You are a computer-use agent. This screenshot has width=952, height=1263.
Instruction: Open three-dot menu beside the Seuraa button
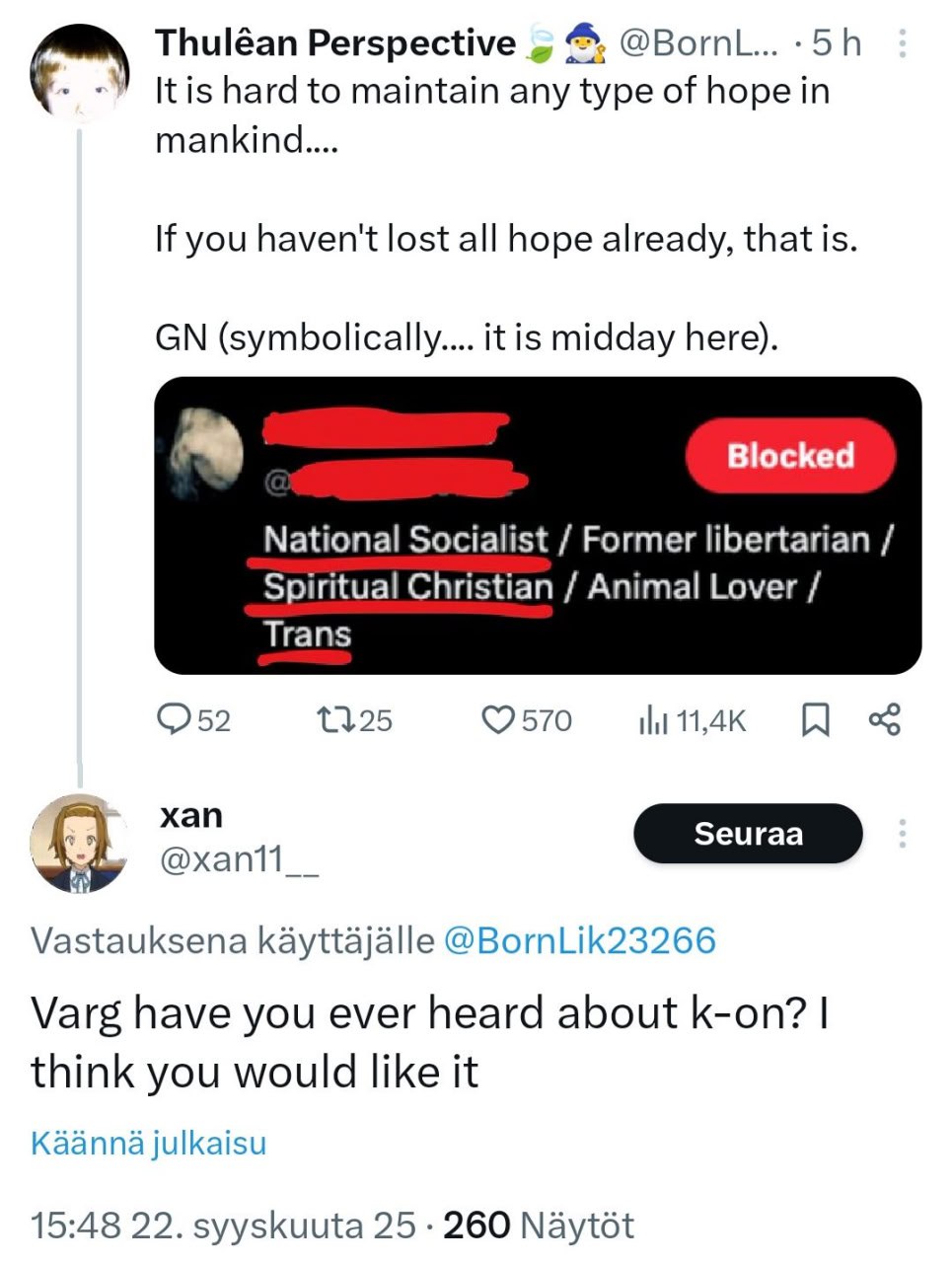coord(902,834)
